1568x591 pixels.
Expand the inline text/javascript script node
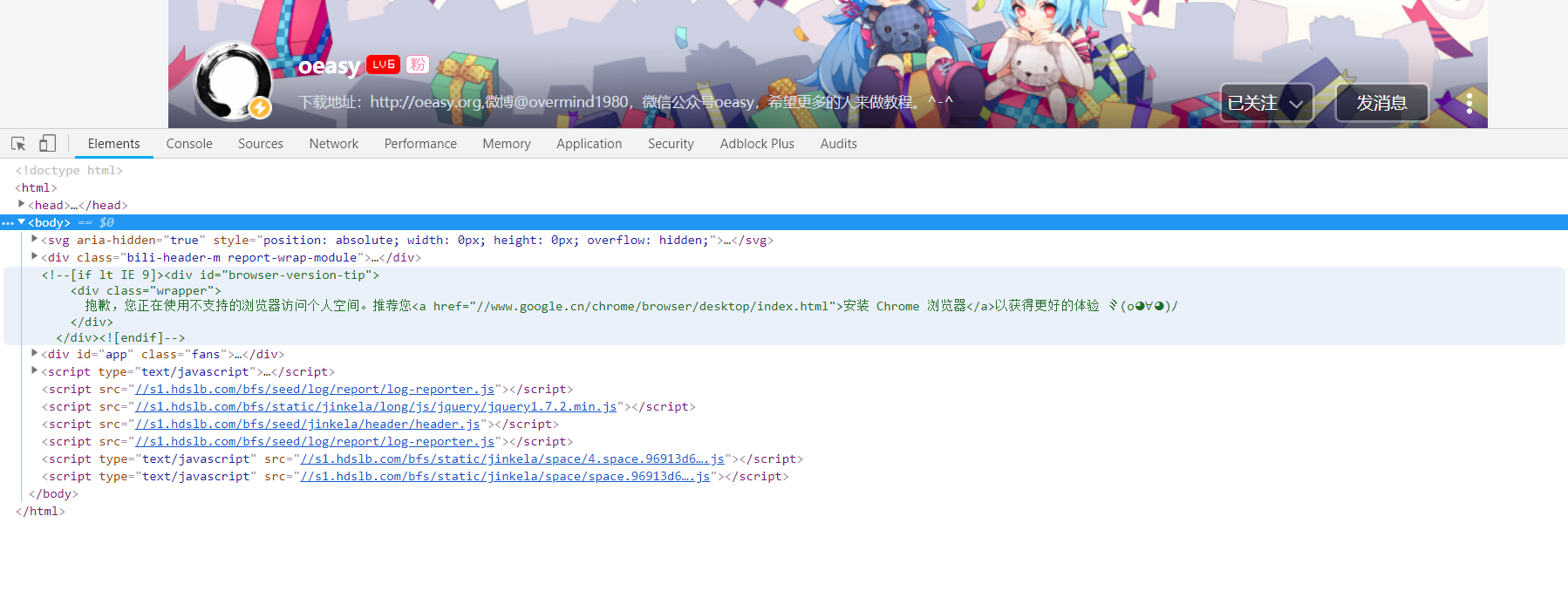[34, 370]
